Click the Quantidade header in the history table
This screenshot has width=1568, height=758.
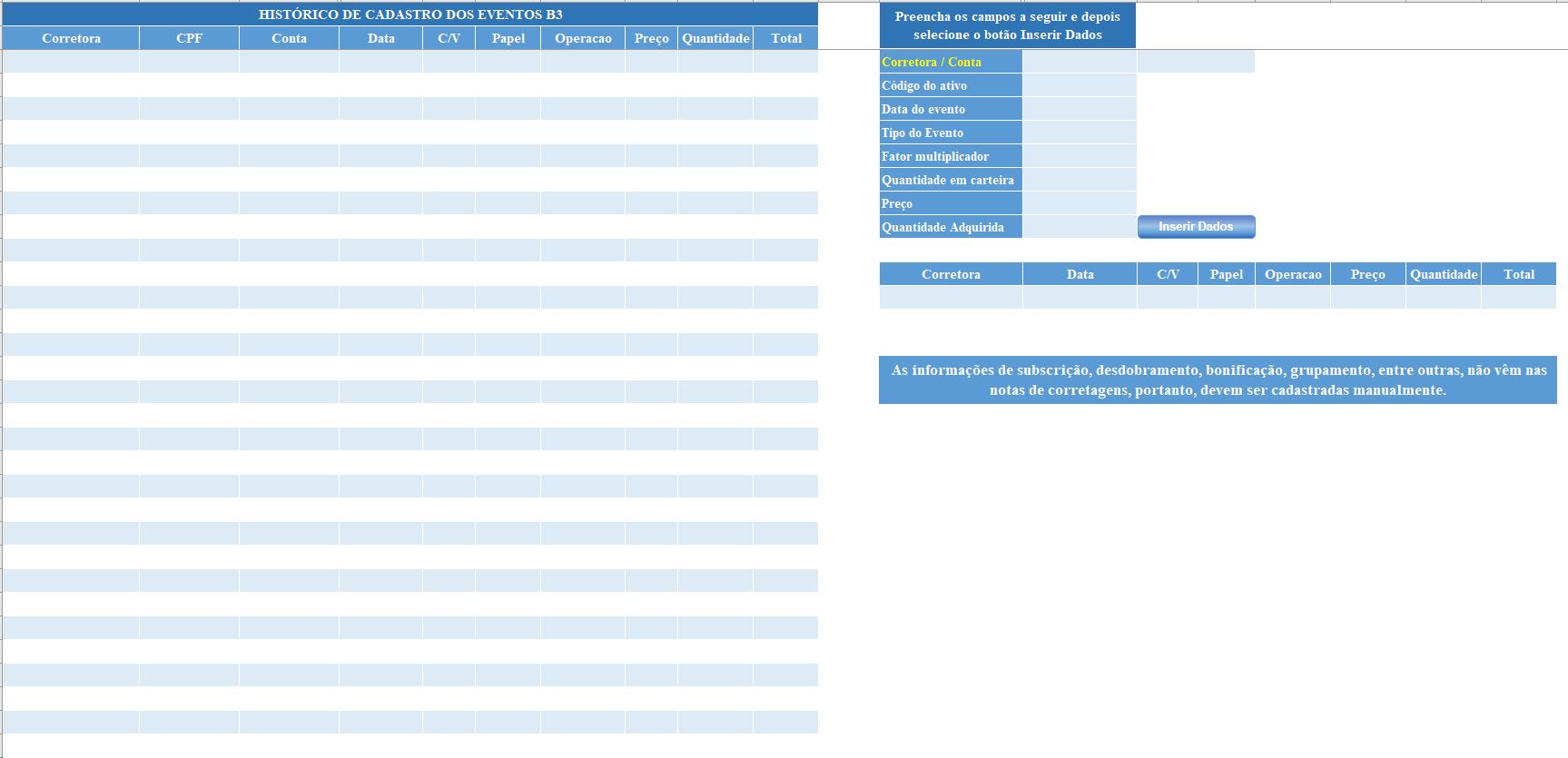point(715,38)
